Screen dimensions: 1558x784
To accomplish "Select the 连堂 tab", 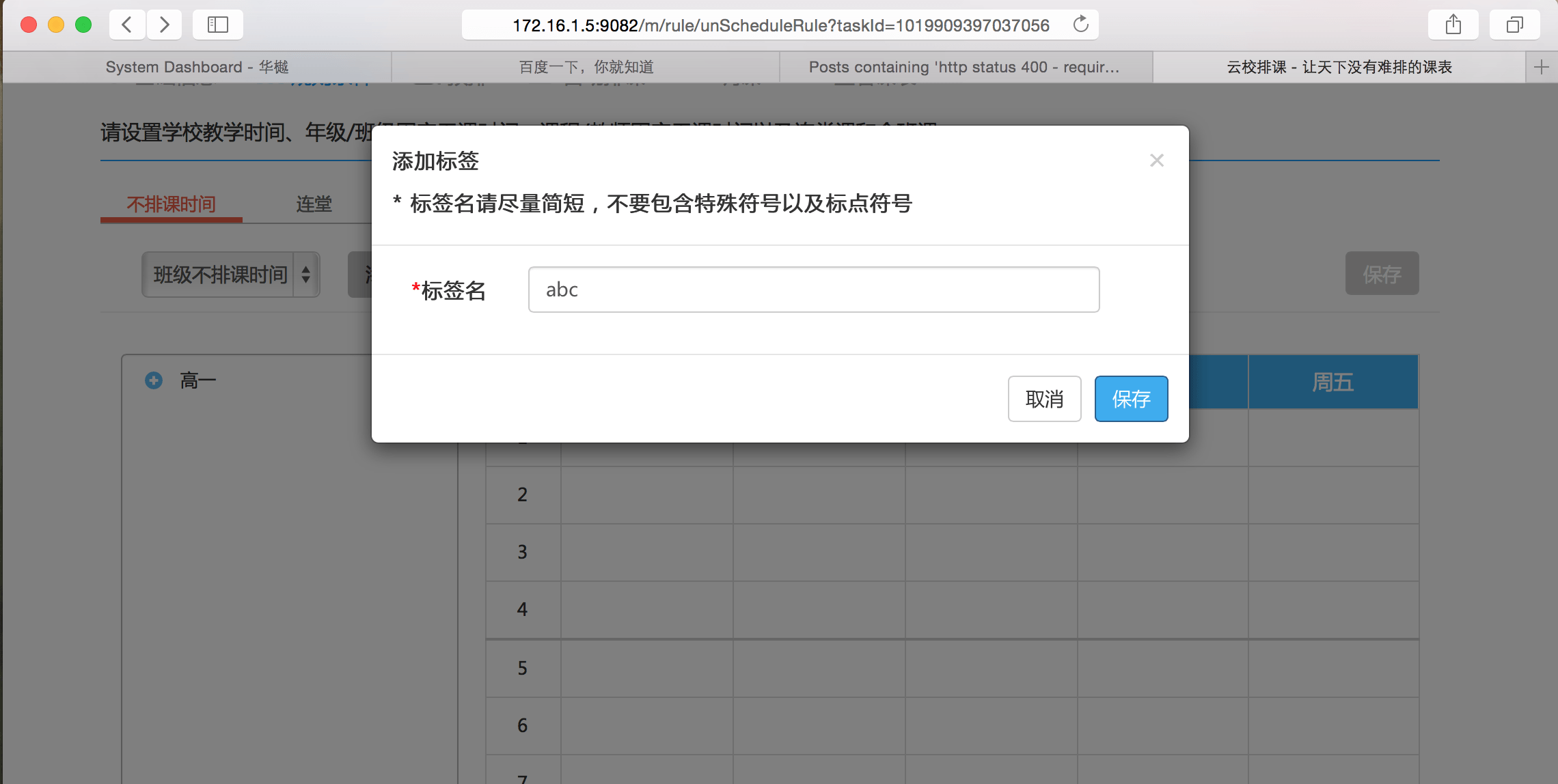I will (314, 204).
